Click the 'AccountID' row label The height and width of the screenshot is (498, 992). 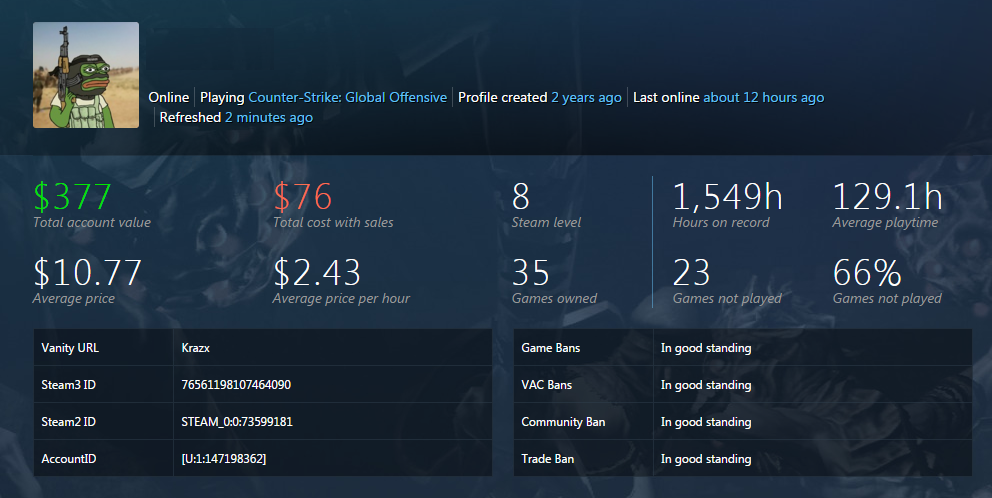(69, 459)
